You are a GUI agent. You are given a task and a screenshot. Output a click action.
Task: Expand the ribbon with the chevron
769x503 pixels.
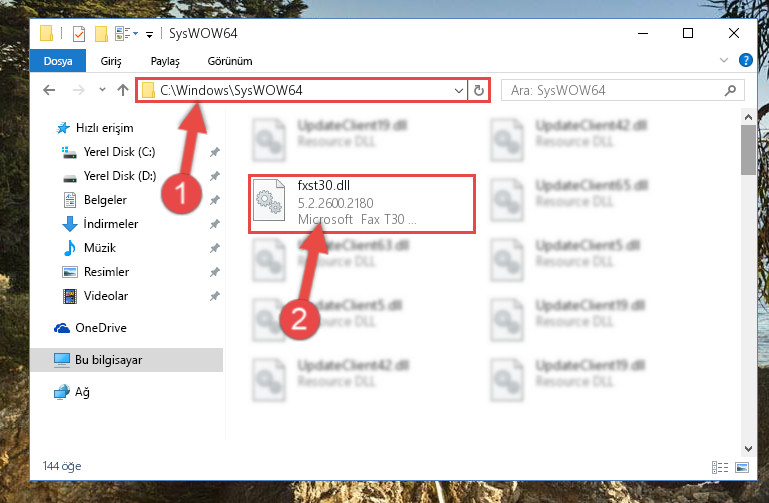point(723,60)
